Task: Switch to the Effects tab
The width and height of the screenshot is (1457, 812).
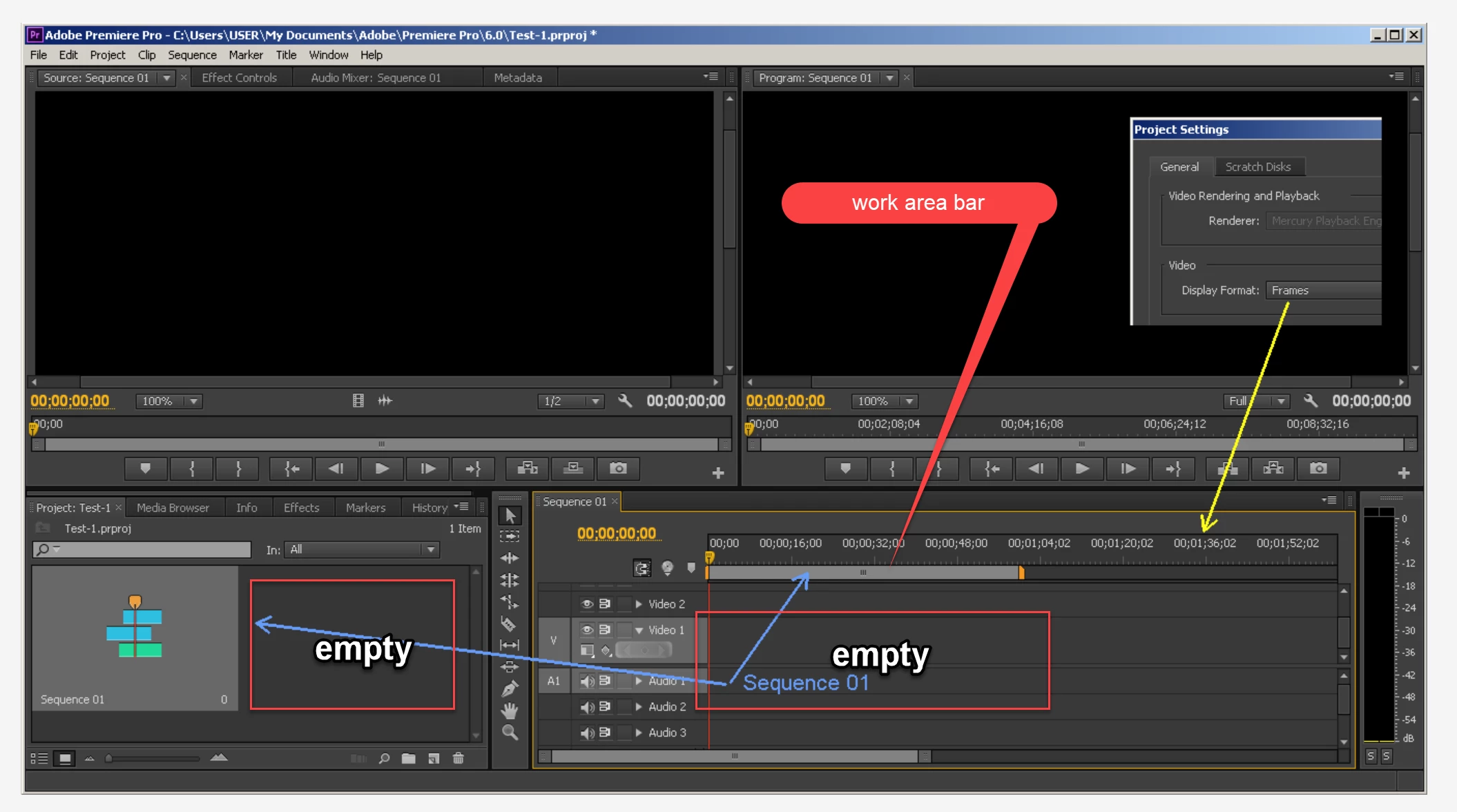Action: click(x=301, y=507)
